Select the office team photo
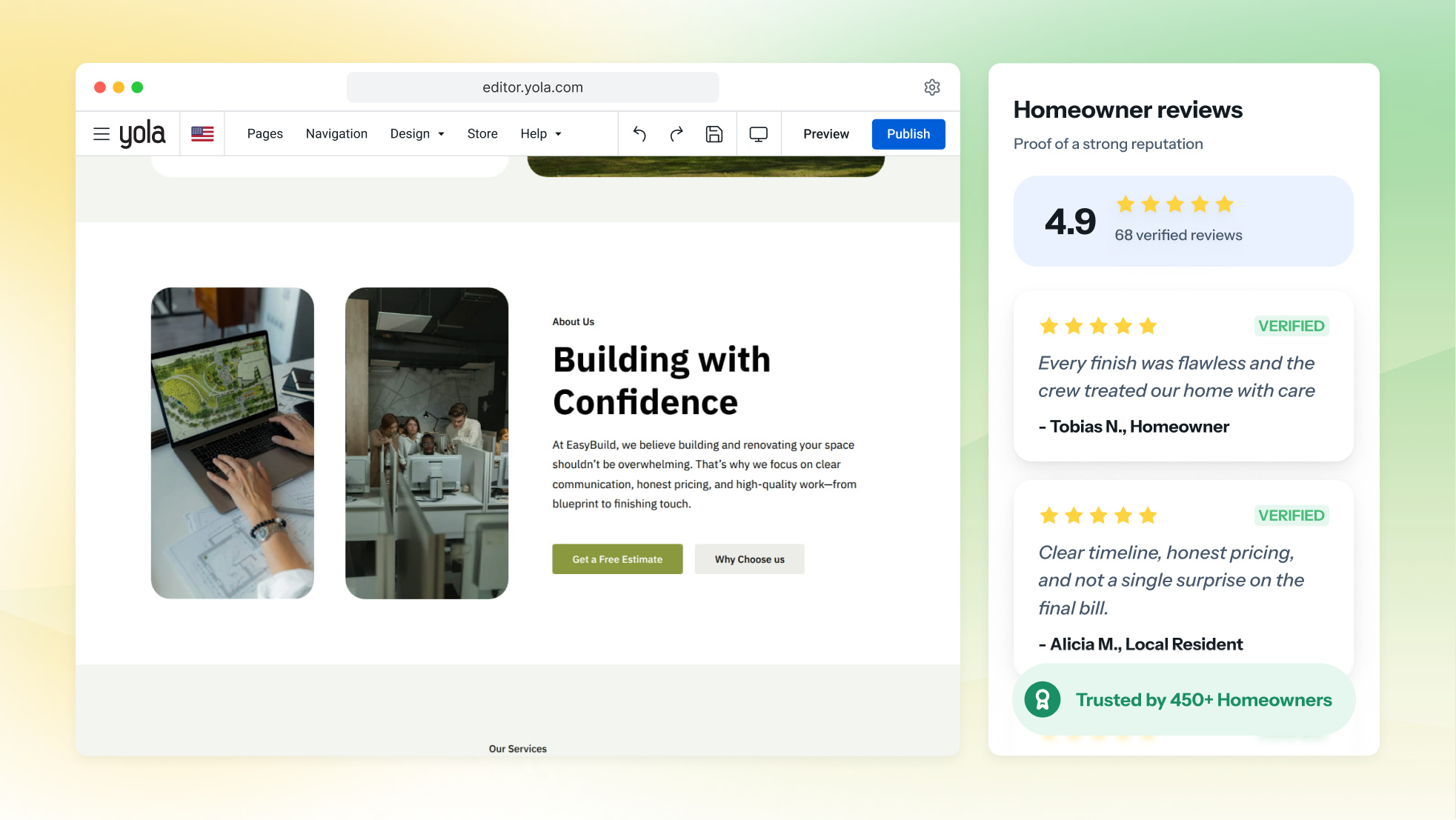Image resolution: width=1456 pixels, height=820 pixels. (x=427, y=443)
